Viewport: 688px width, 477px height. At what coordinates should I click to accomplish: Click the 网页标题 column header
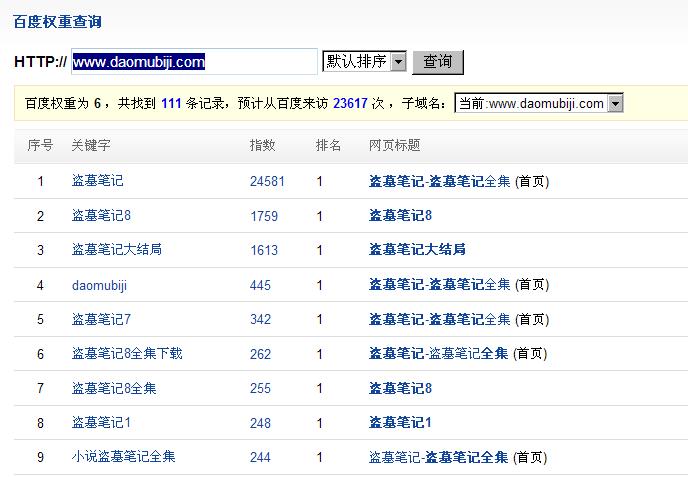[x=394, y=145]
